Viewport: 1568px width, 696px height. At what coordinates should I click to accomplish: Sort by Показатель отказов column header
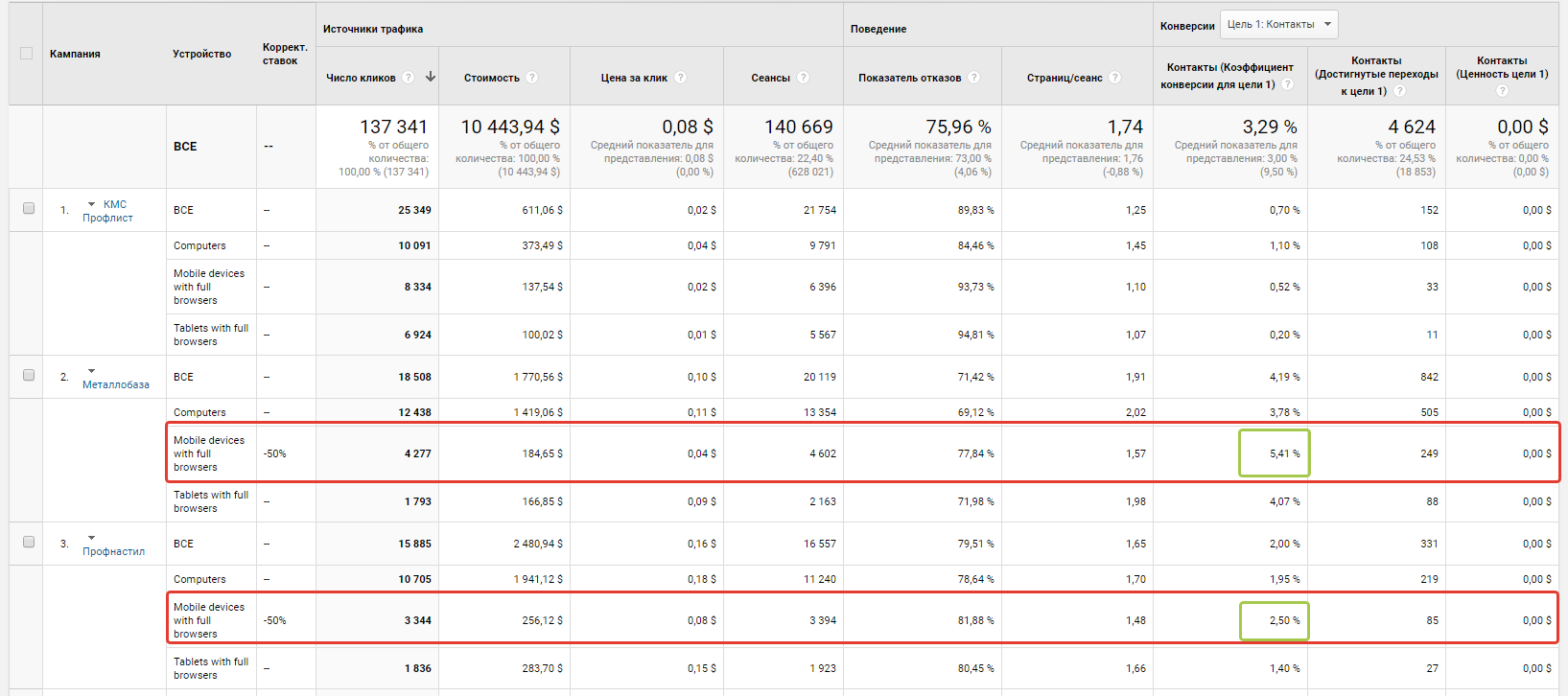pyautogui.click(x=909, y=78)
